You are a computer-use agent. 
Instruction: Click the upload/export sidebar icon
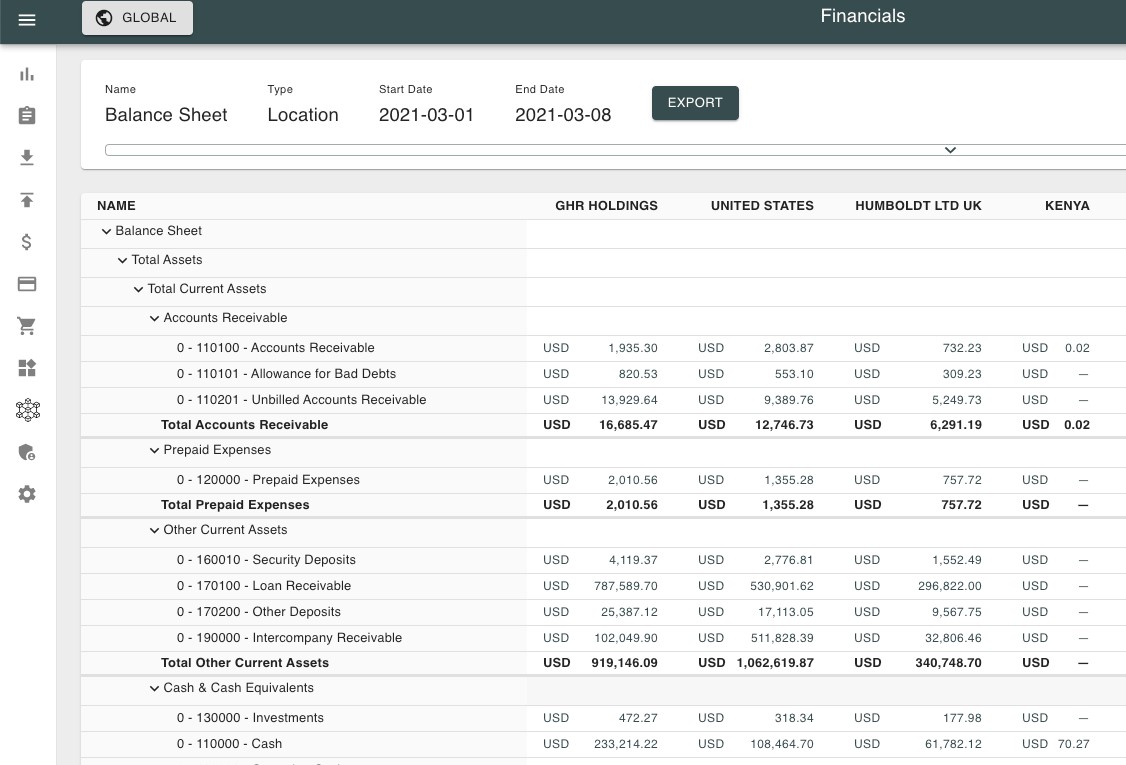pos(27,200)
